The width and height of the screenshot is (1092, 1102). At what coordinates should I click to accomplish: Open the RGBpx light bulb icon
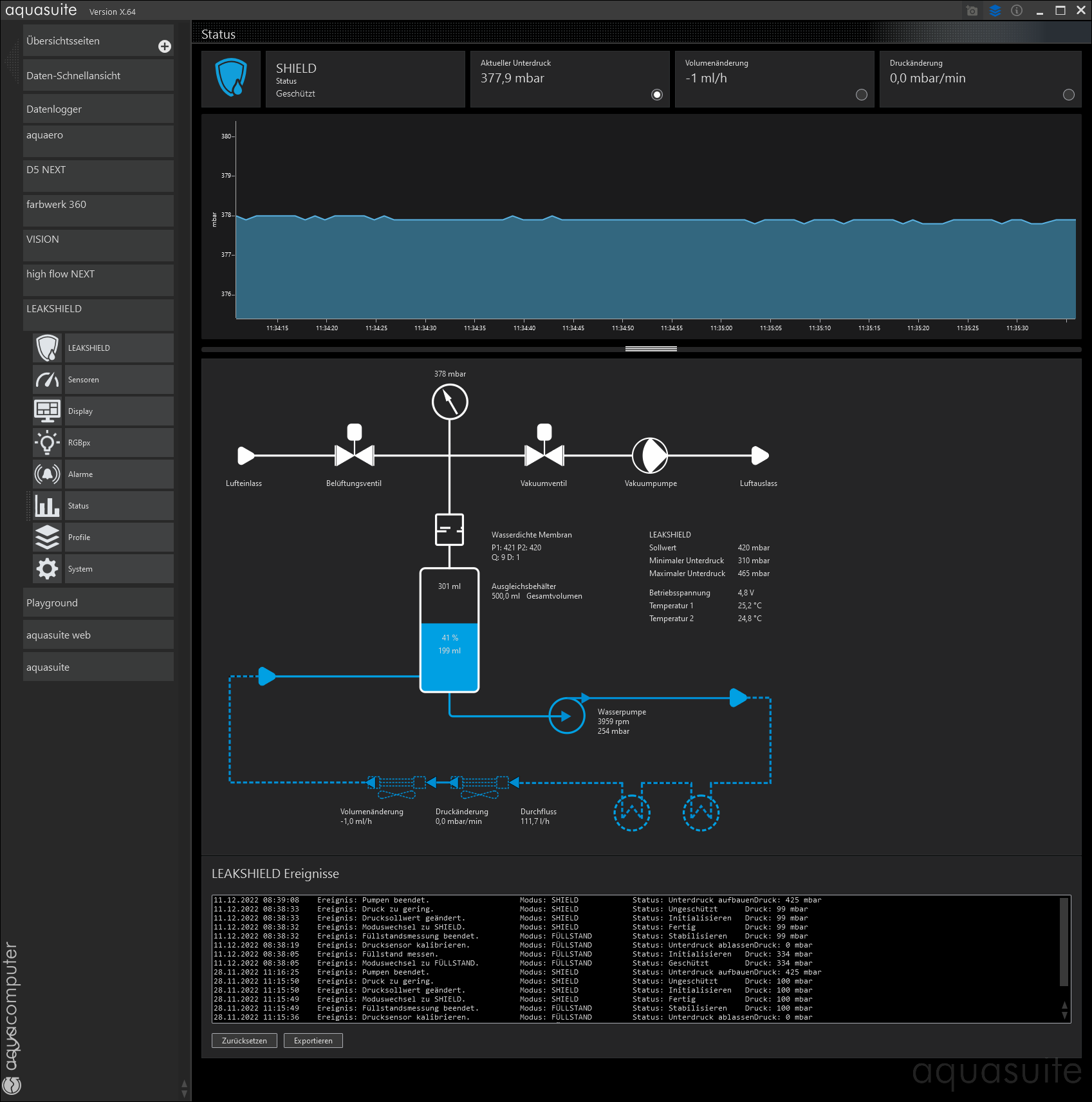48,443
